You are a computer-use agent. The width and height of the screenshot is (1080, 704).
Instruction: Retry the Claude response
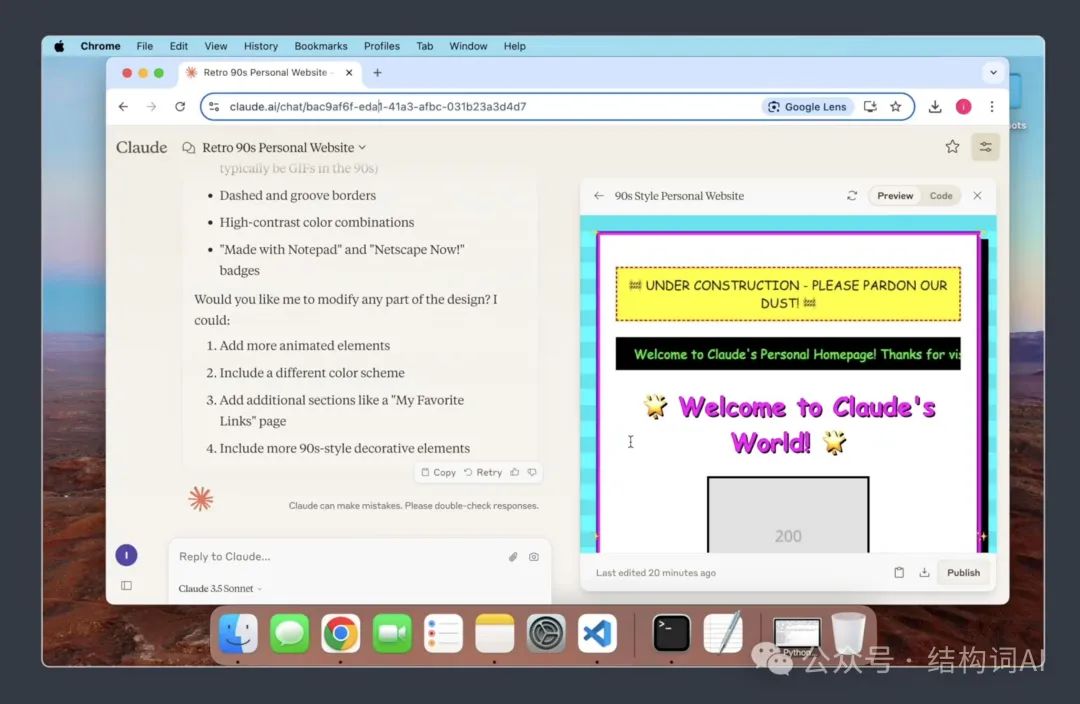coord(483,473)
